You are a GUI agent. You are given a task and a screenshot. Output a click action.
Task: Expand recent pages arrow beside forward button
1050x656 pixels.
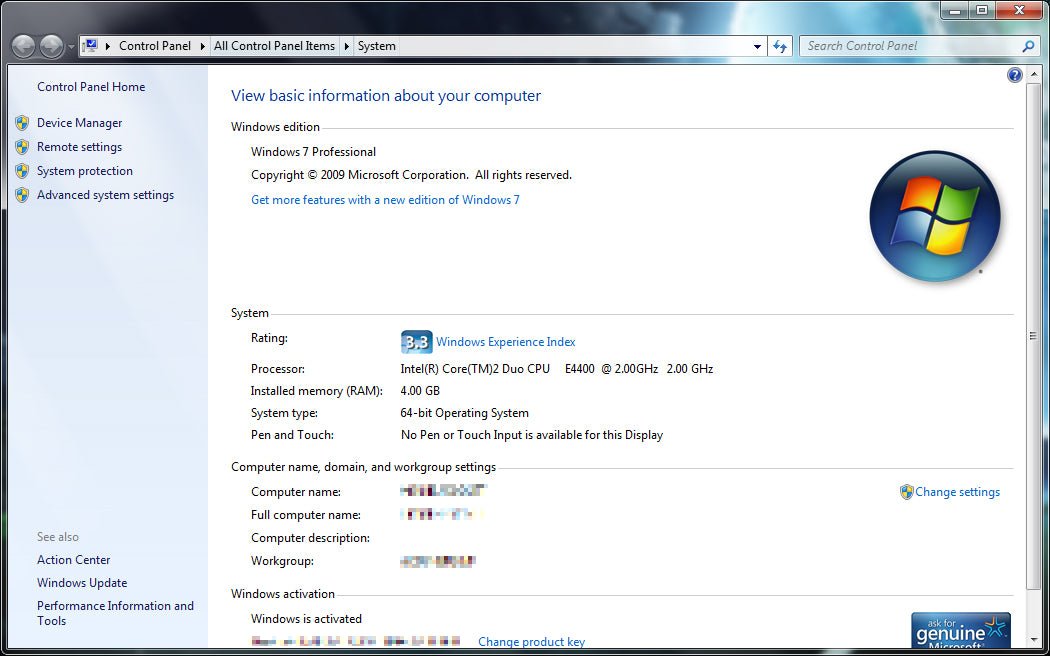click(72, 47)
